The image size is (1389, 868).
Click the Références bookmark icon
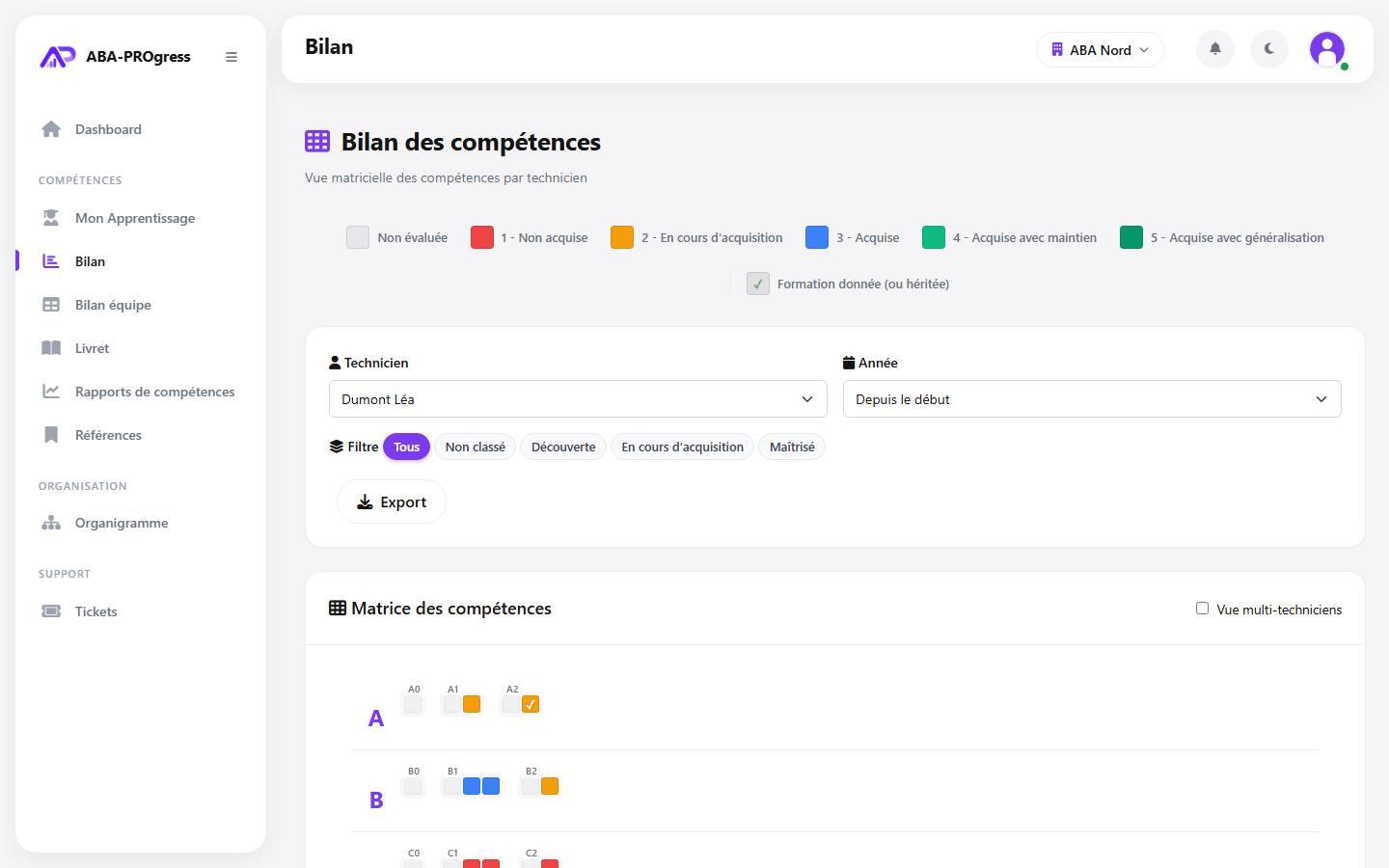[x=51, y=435]
